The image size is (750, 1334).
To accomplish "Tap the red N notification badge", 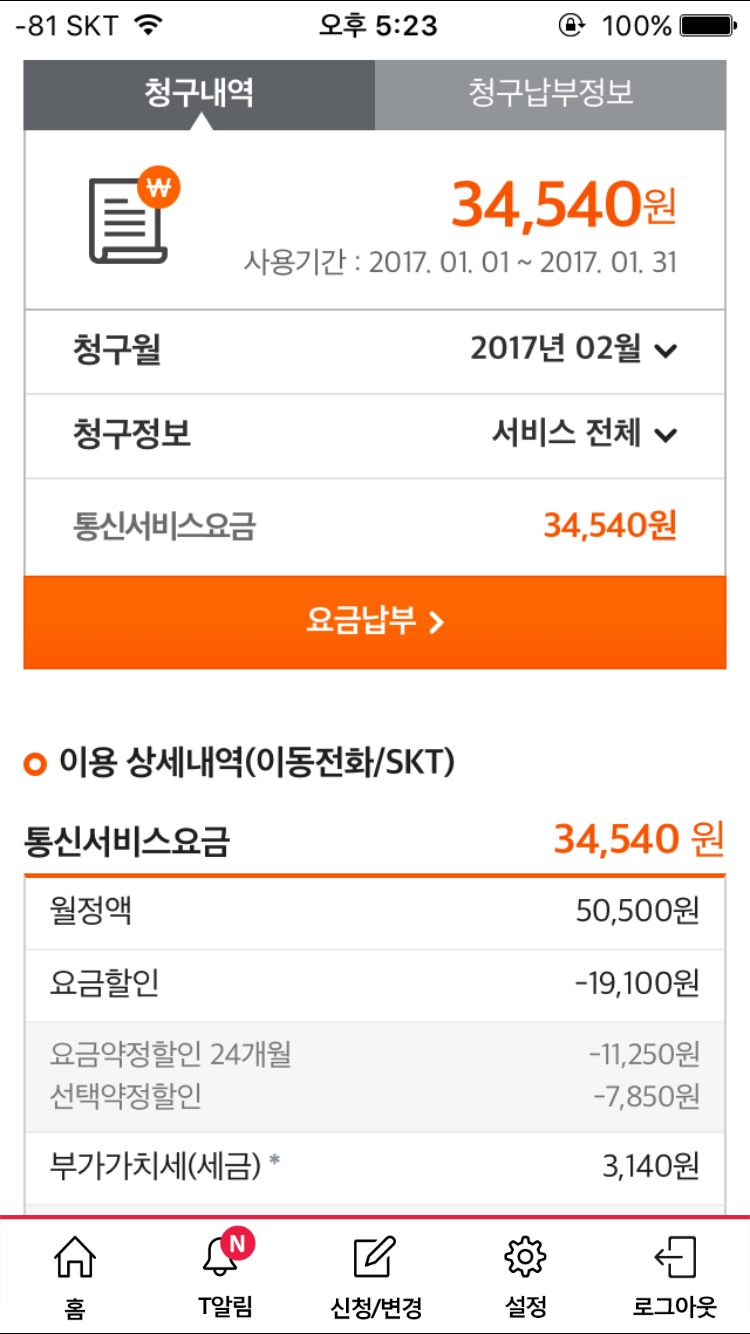I will point(237,1243).
